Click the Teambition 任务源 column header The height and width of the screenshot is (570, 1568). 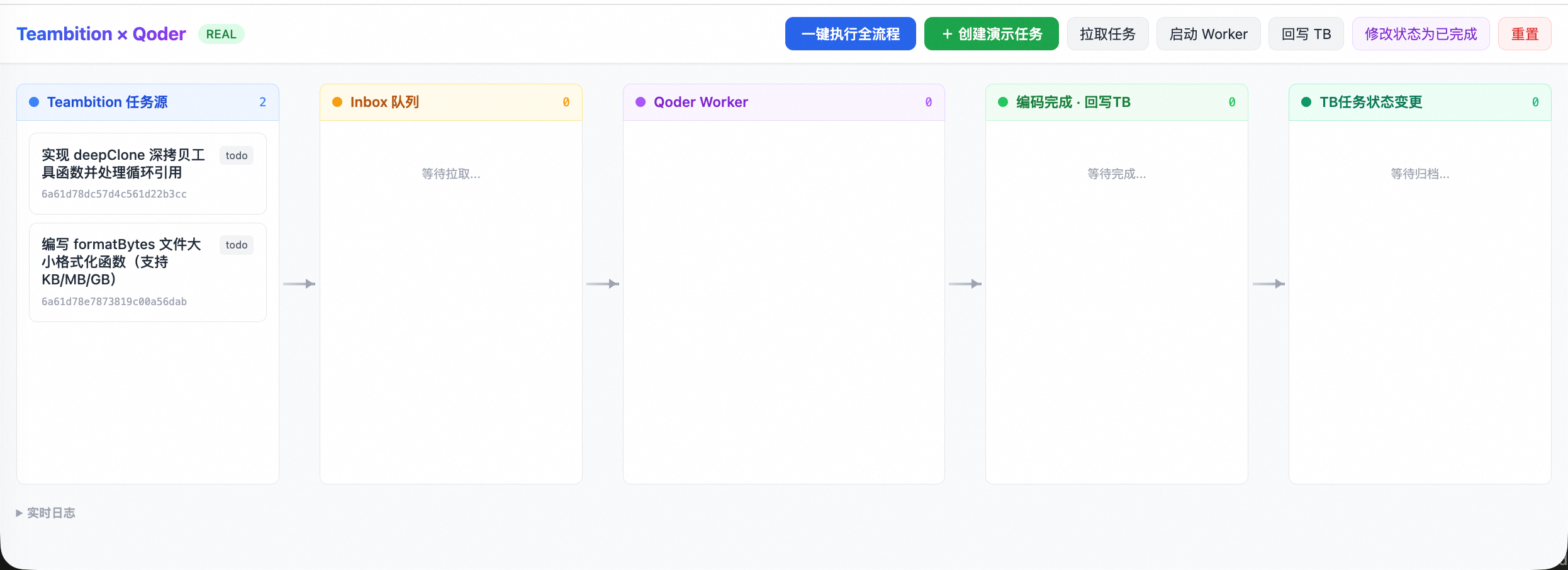pos(148,102)
